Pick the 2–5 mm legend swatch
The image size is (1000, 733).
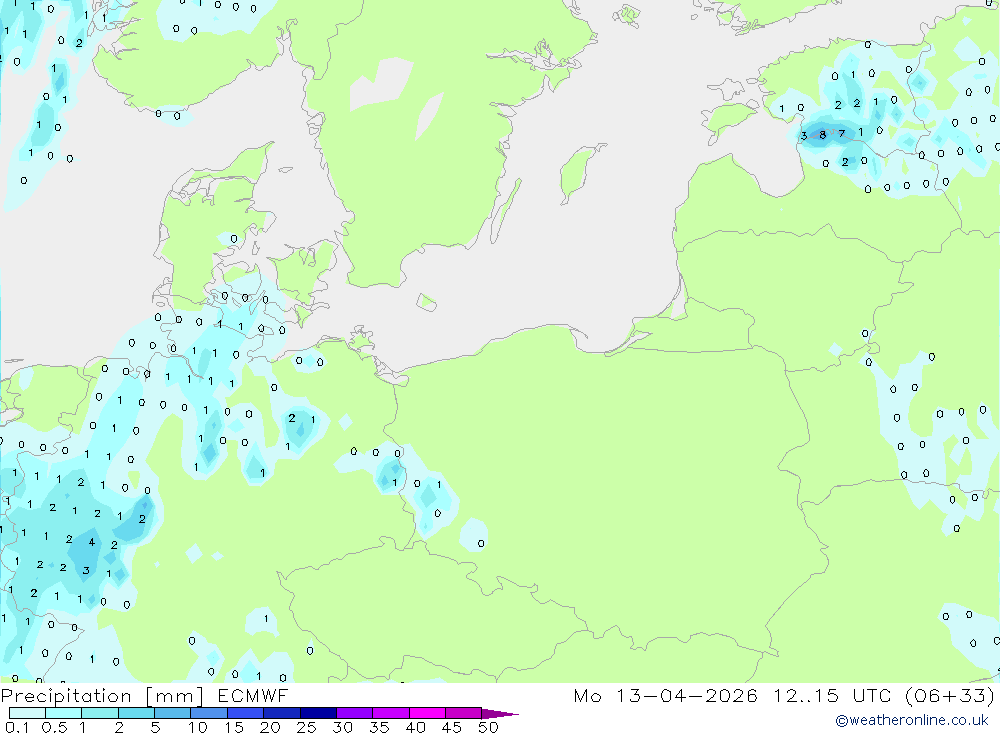pos(136,713)
